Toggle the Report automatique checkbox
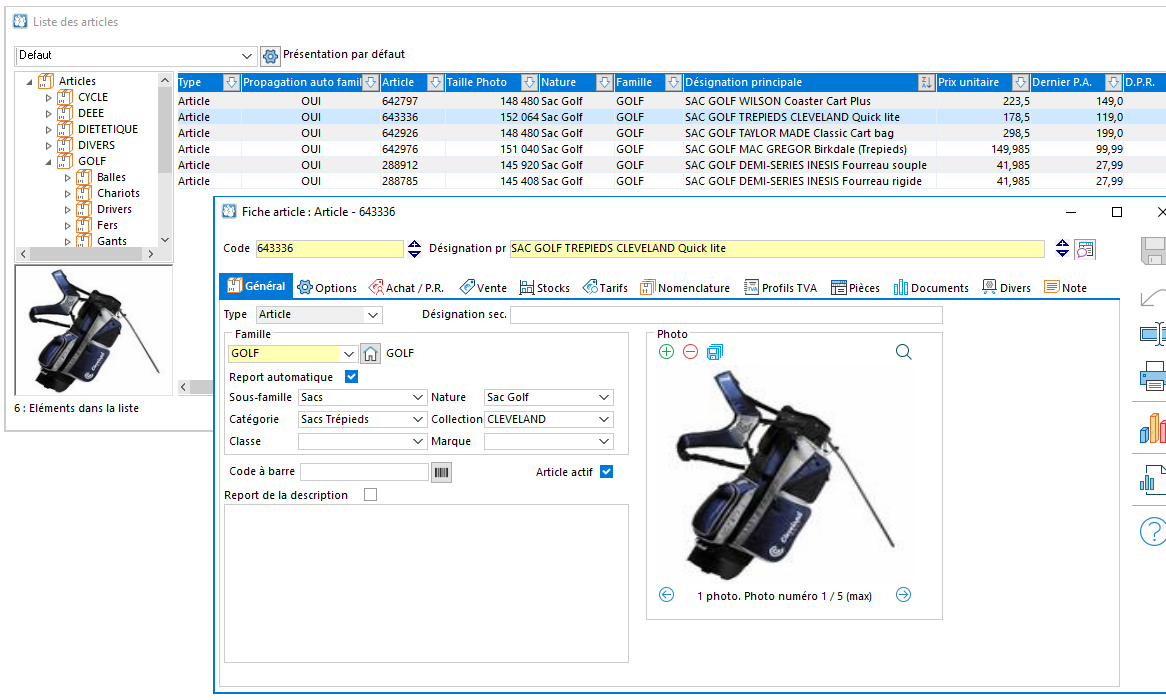The height and width of the screenshot is (700, 1166). (x=352, y=377)
